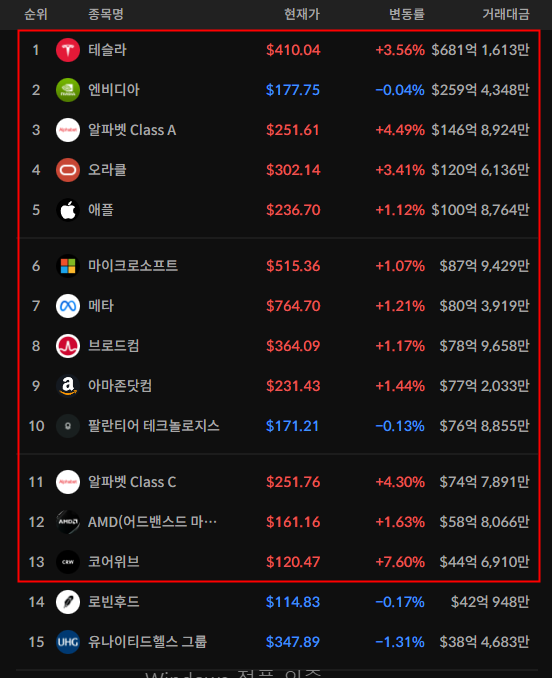Sort by the 현재가 column header
This screenshot has width=552, height=678.
click(x=302, y=14)
